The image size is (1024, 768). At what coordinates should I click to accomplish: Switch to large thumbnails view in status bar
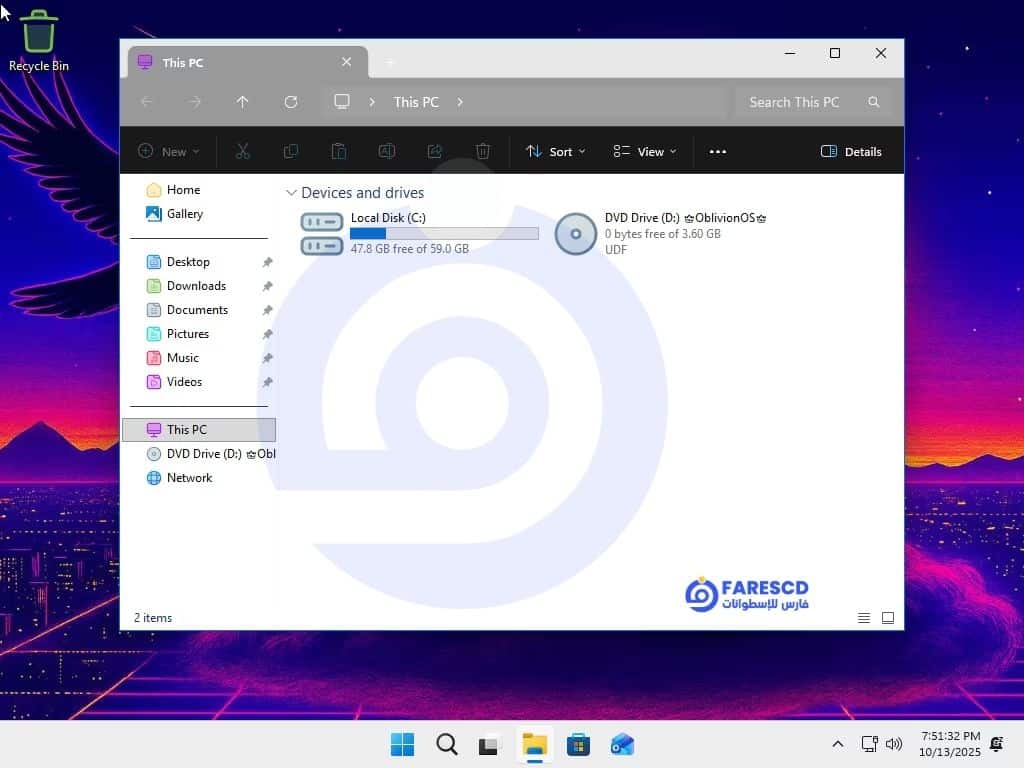[x=888, y=618]
